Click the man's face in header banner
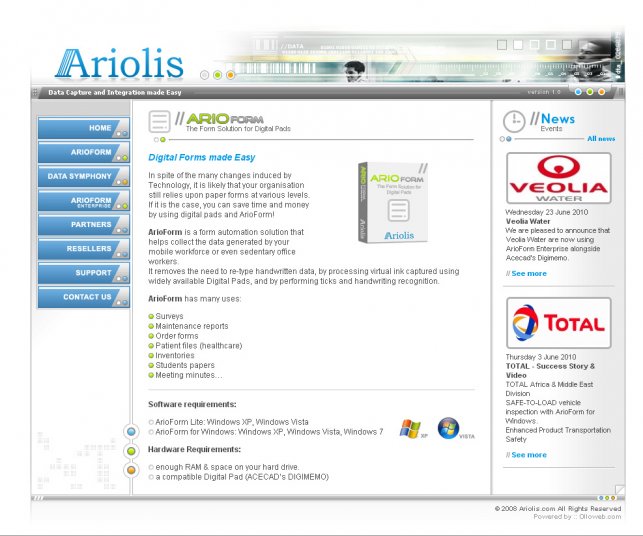Screen dimensions: 643x536 point(354,71)
